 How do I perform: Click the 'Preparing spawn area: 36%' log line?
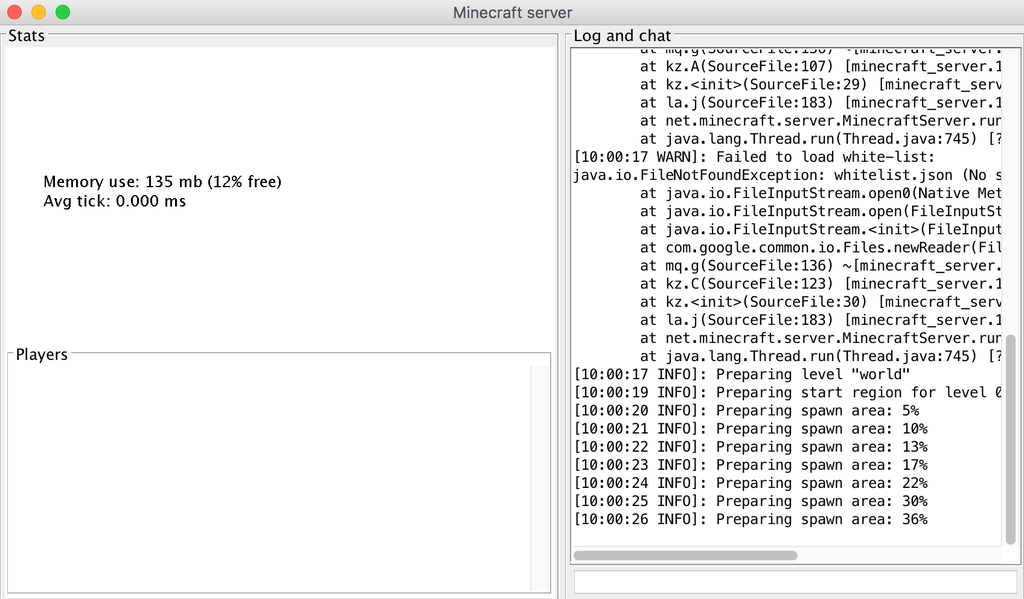750,519
